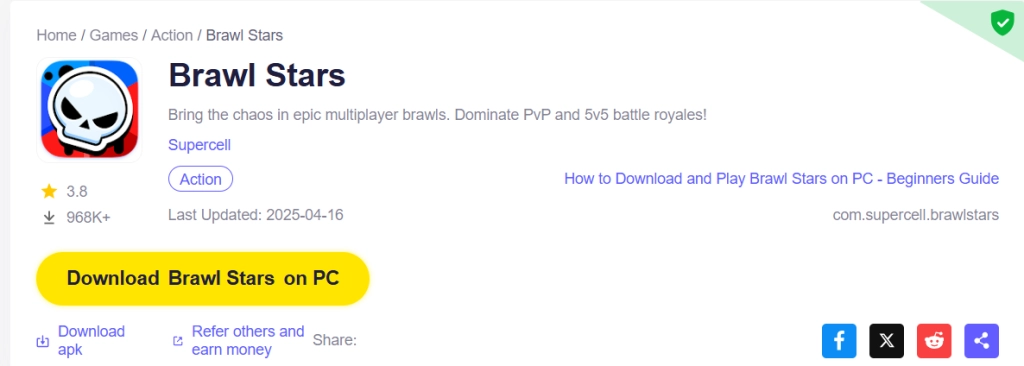Click the Download apk box icon
The width and height of the screenshot is (1024, 366).
(x=42, y=341)
